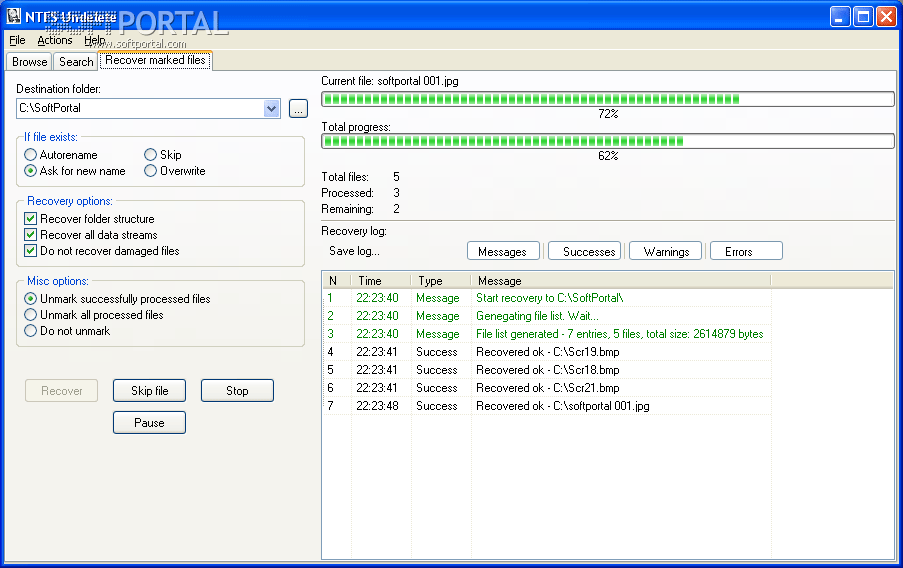This screenshot has height=568, width=903.
Task: Select the Skip radio option
Action: (163, 154)
